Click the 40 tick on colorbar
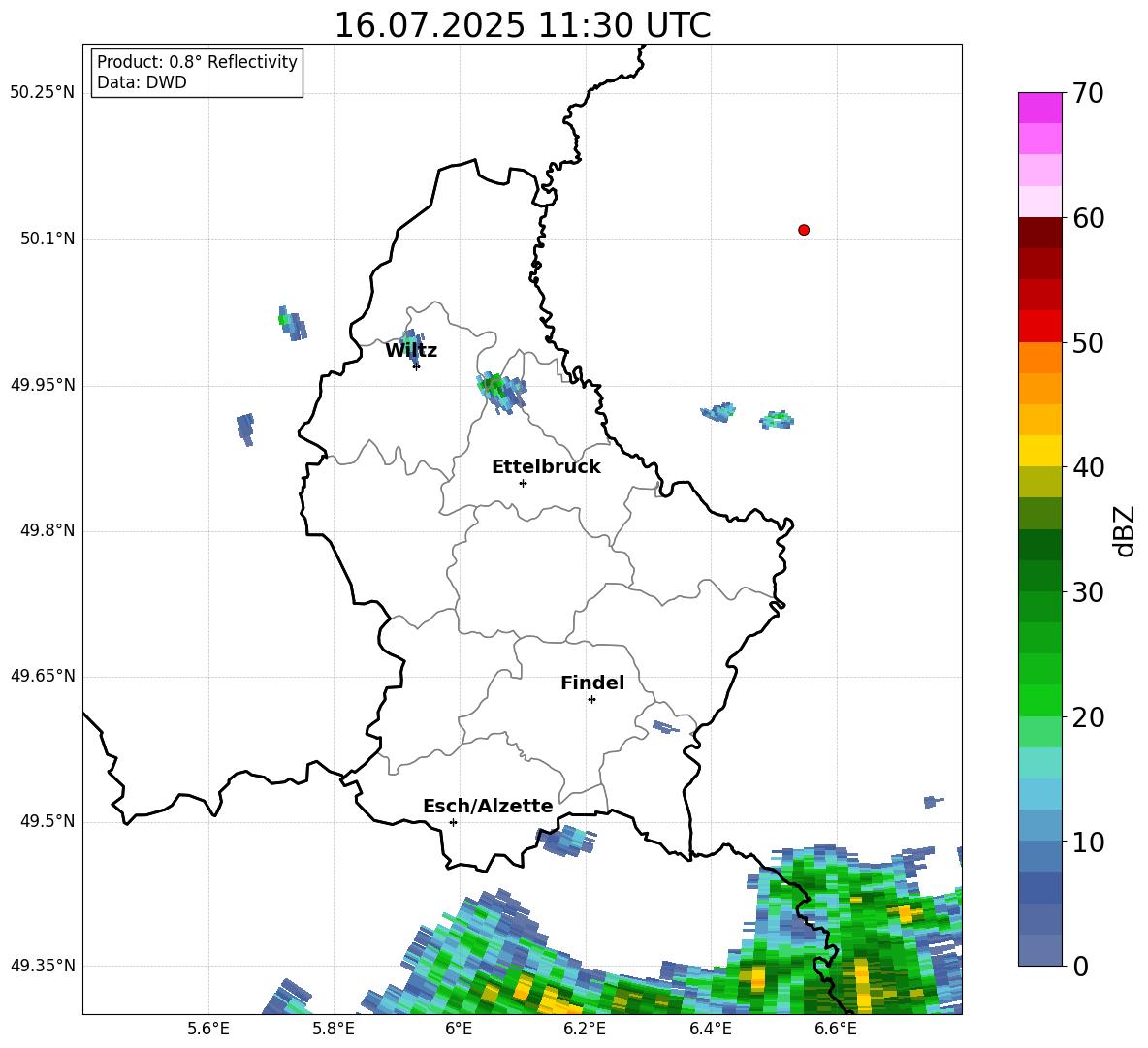Viewport: 1148px width, 1048px height. [1088, 467]
